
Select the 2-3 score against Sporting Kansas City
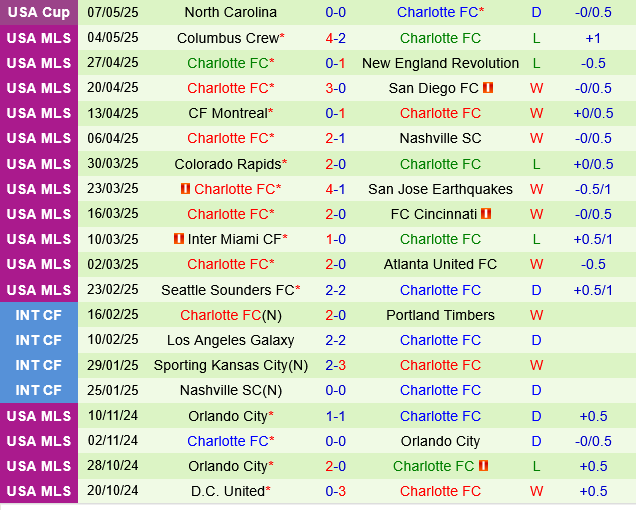335,365
